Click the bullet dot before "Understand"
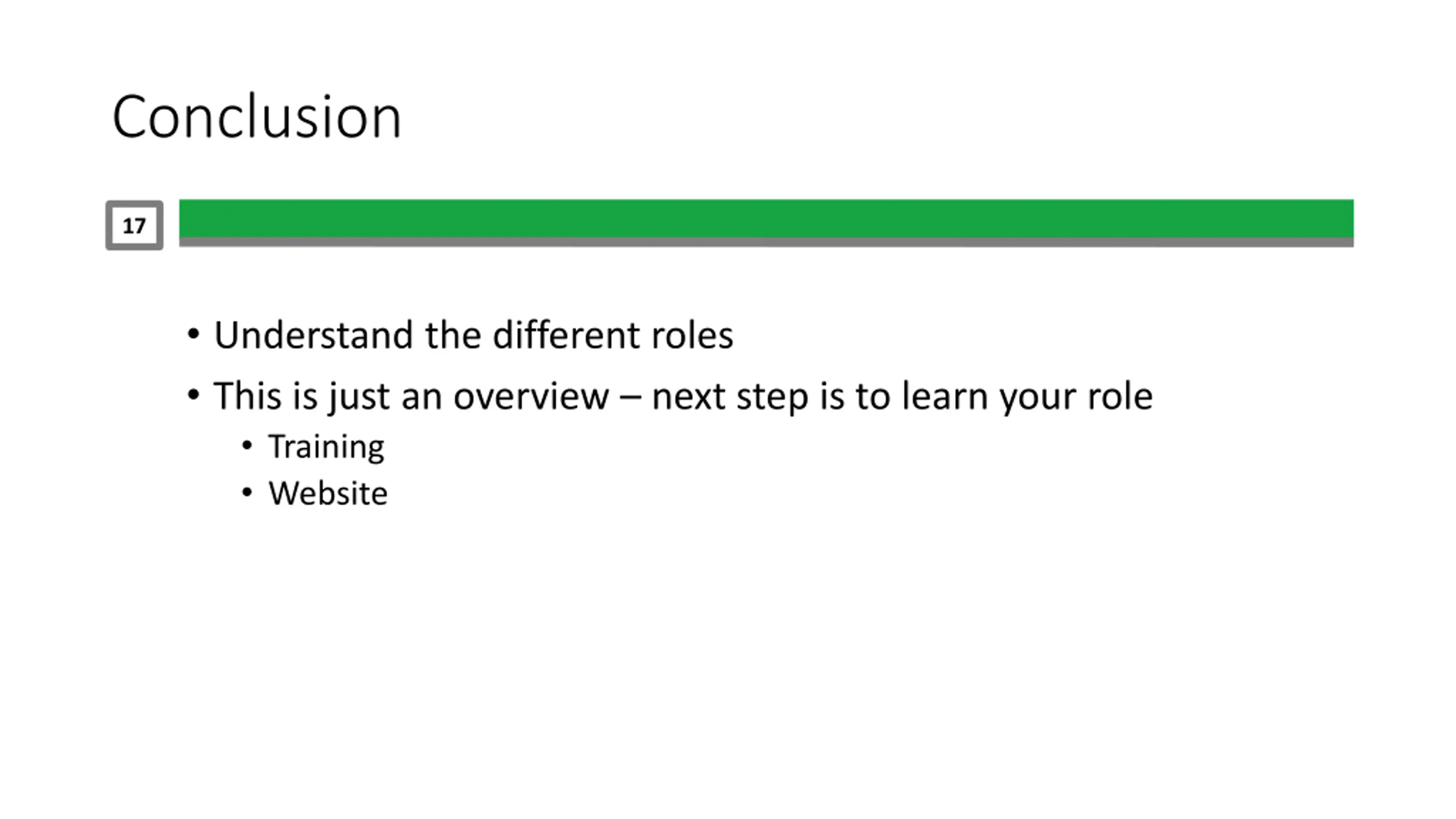Image resolution: width=1456 pixels, height=819 pixels. point(193,334)
